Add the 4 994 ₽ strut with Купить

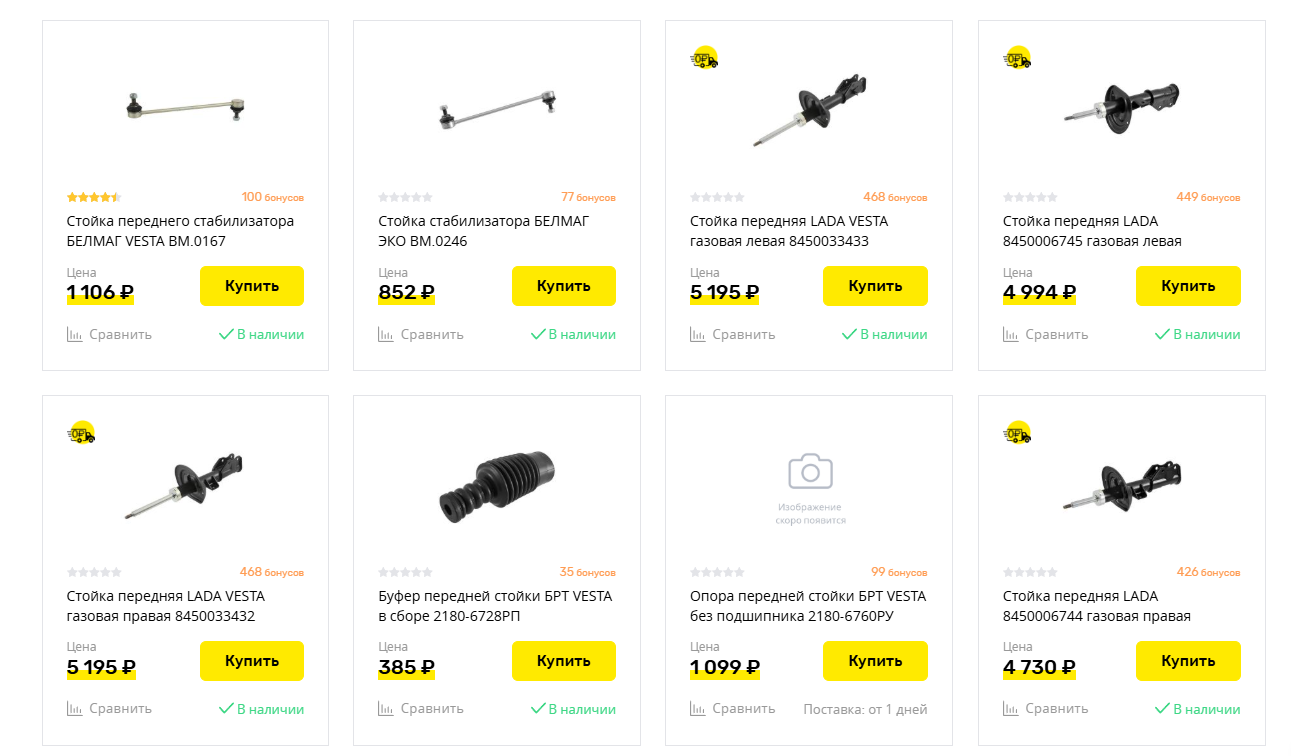pyautogui.click(x=1188, y=286)
